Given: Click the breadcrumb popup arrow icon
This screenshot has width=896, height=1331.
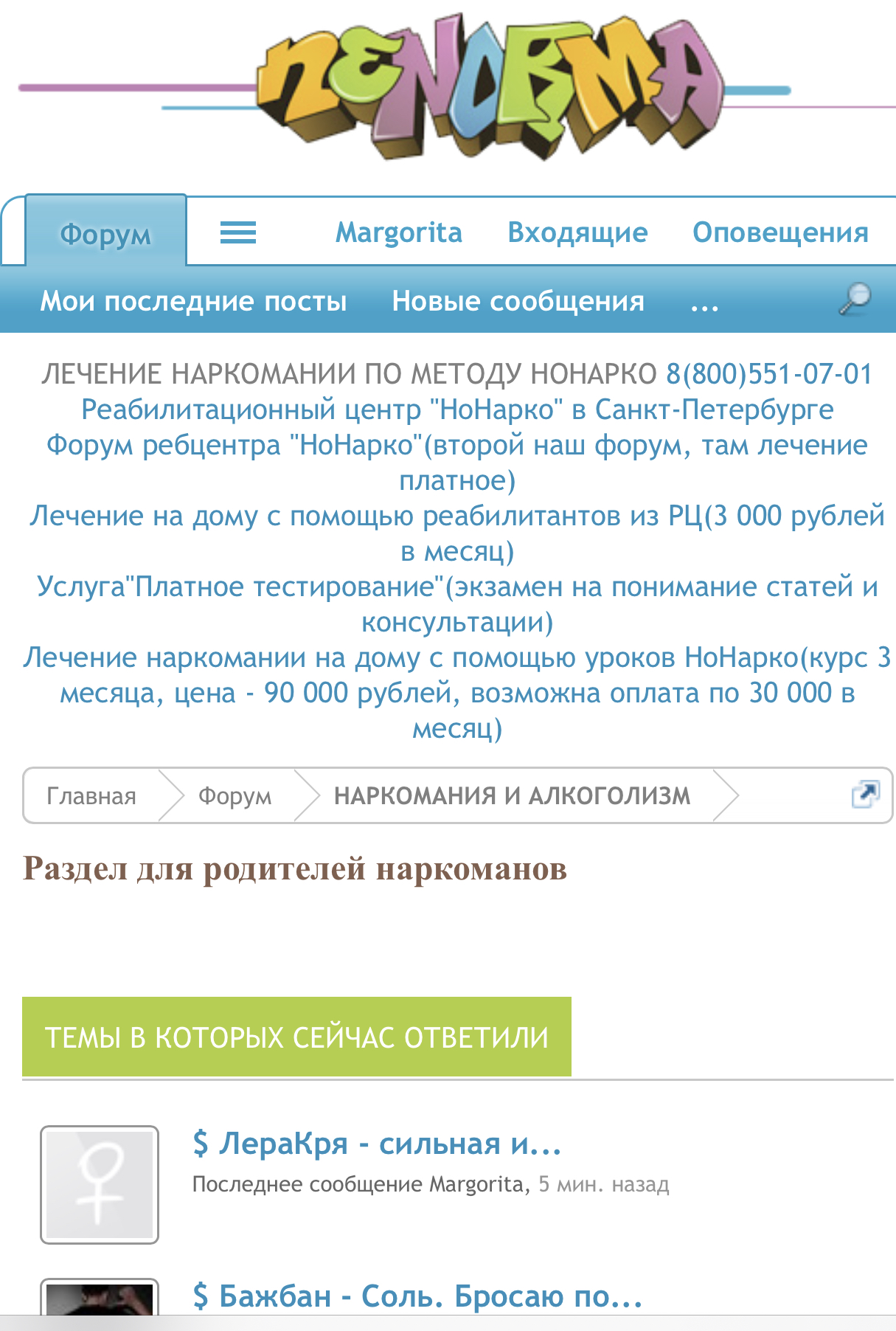Looking at the screenshot, I should tap(865, 795).
